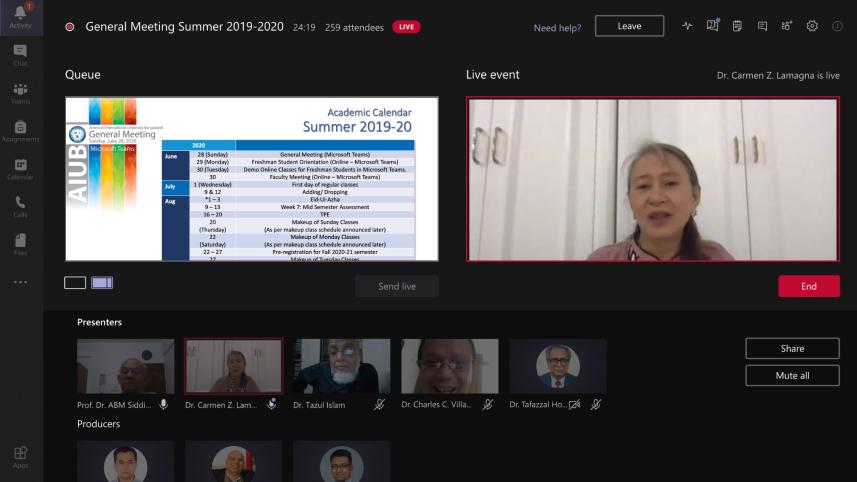
Task: Open the Files section in sidebar
Action: coord(21,244)
